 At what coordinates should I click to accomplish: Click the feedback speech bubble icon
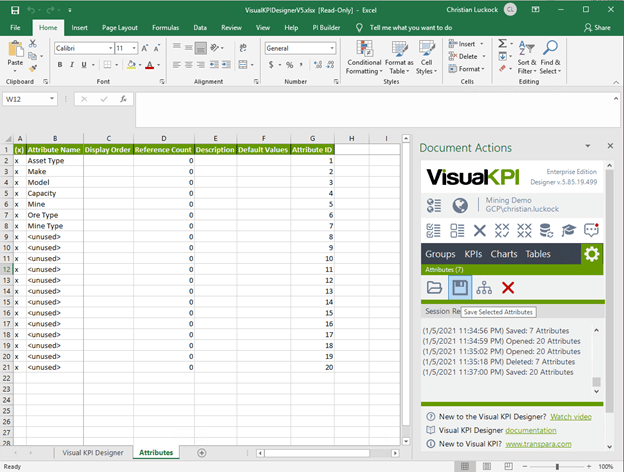coord(591,230)
